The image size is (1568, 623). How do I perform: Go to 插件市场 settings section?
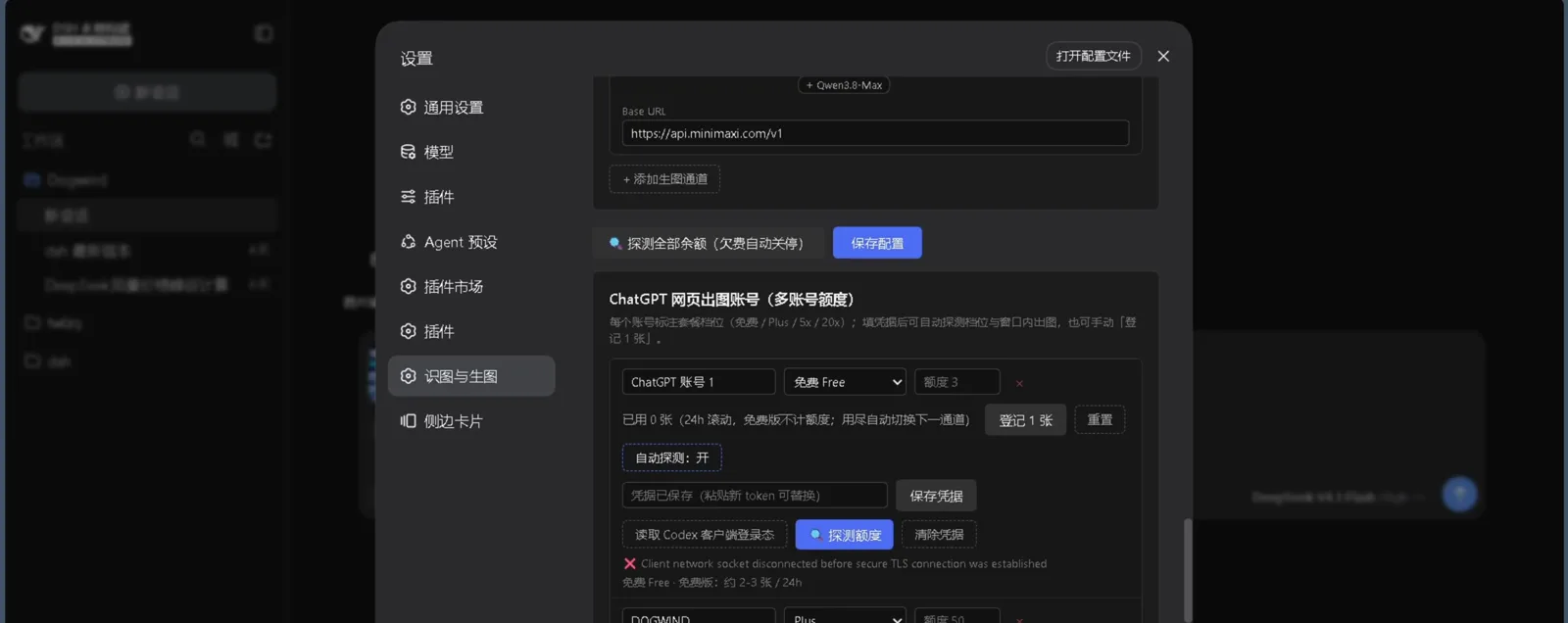pyautogui.click(x=471, y=286)
